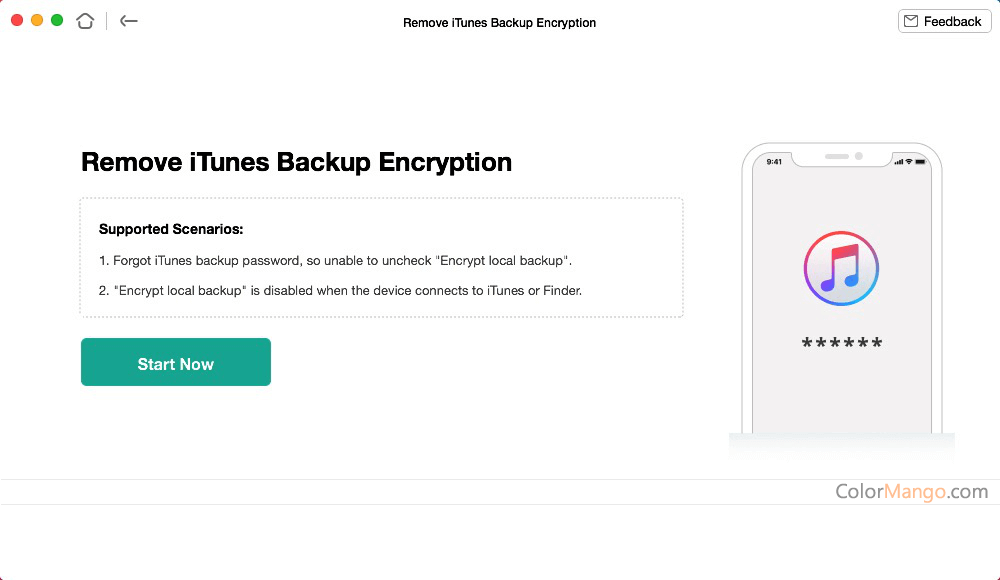Click the ColorMango.com watermark link
The height and width of the screenshot is (580, 1000).
tap(911, 491)
